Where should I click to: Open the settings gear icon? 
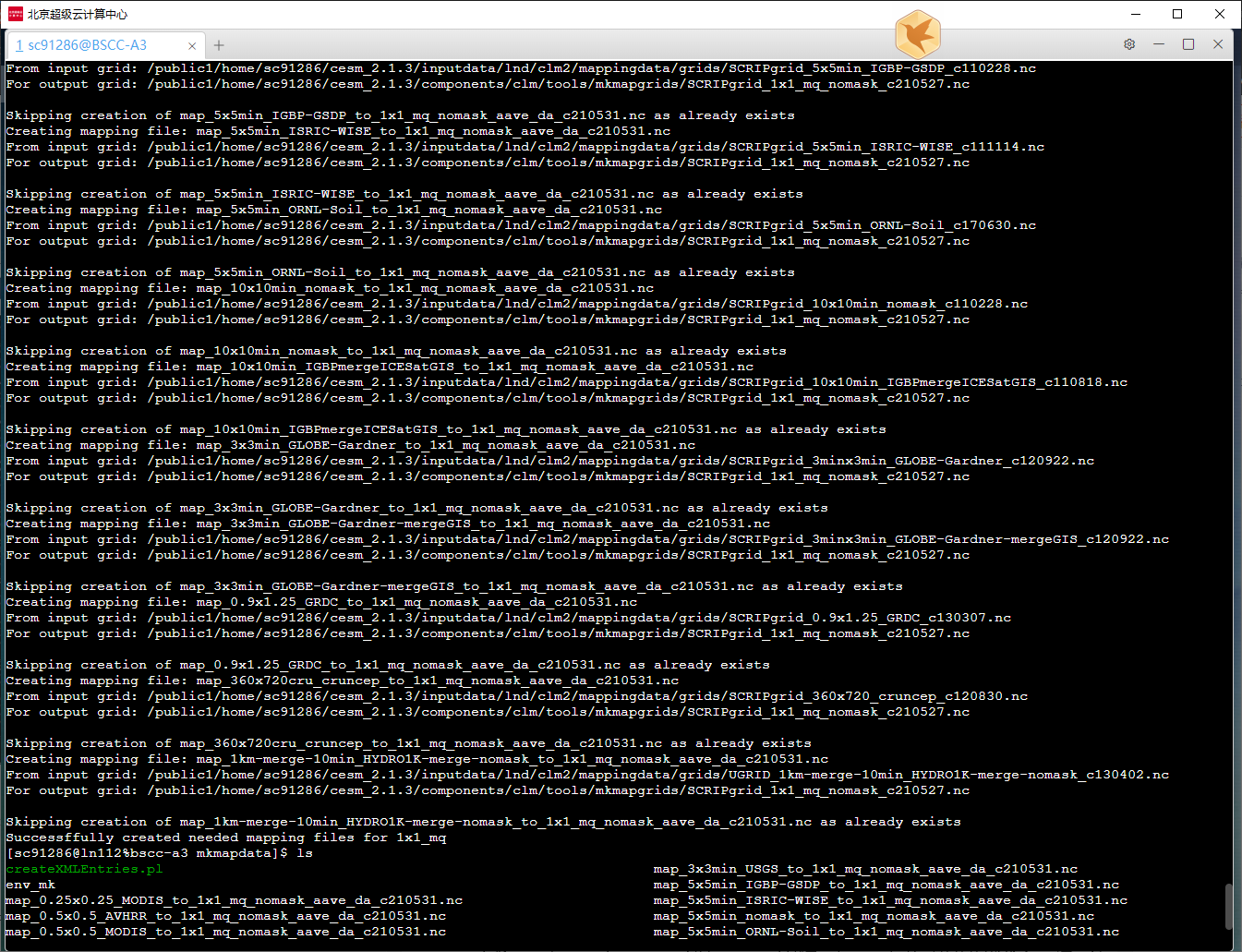[x=1129, y=44]
